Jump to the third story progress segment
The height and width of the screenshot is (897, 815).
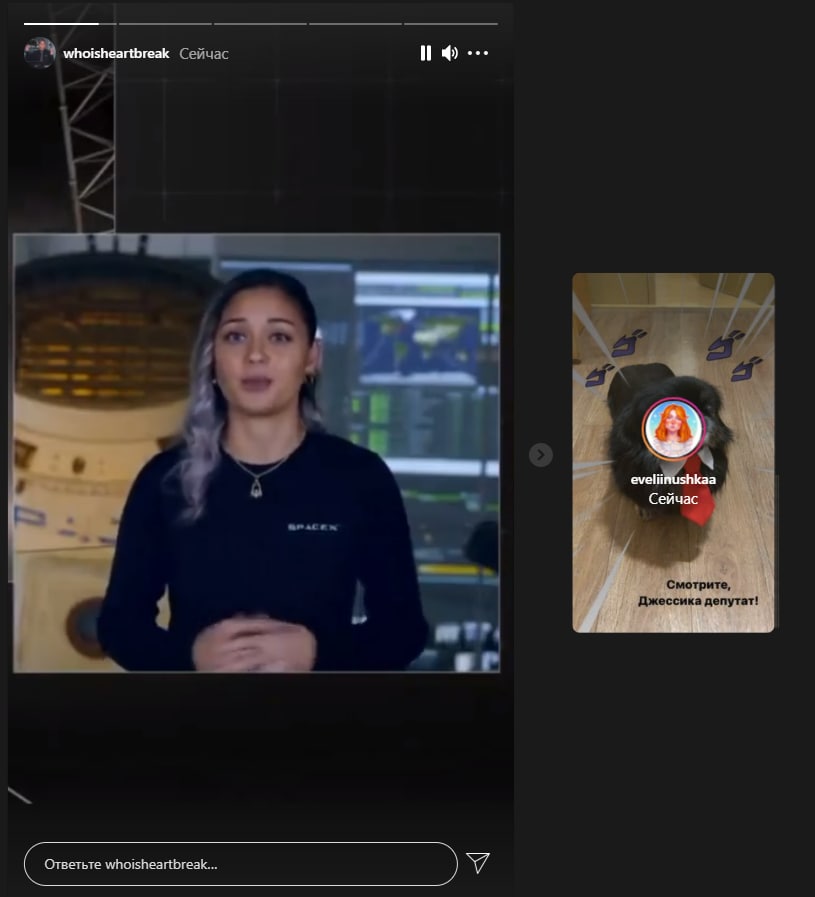click(260, 24)
